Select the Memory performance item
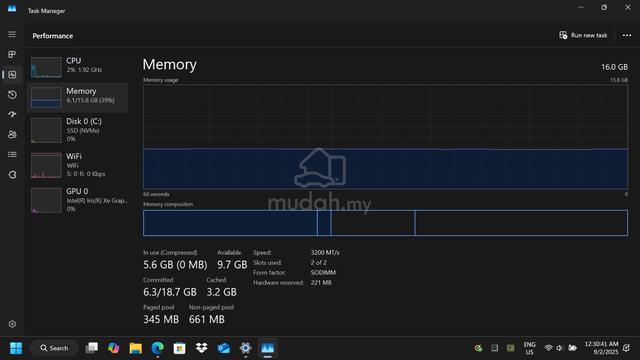This screenshot has width=640, height=360. click(77, 98)
